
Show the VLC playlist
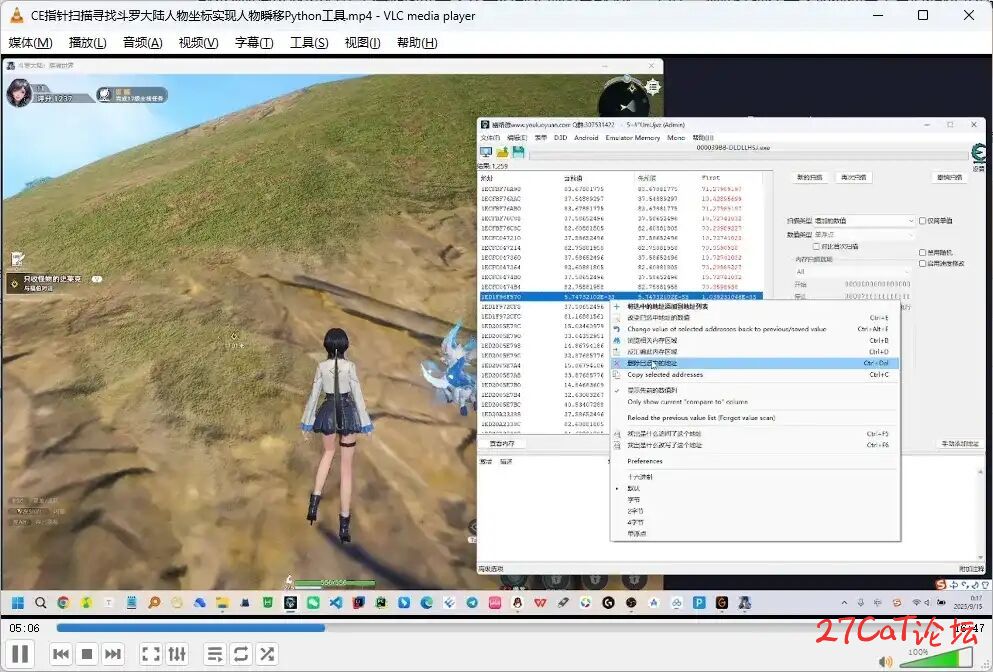pyautogui.click(x=215, y=654)
